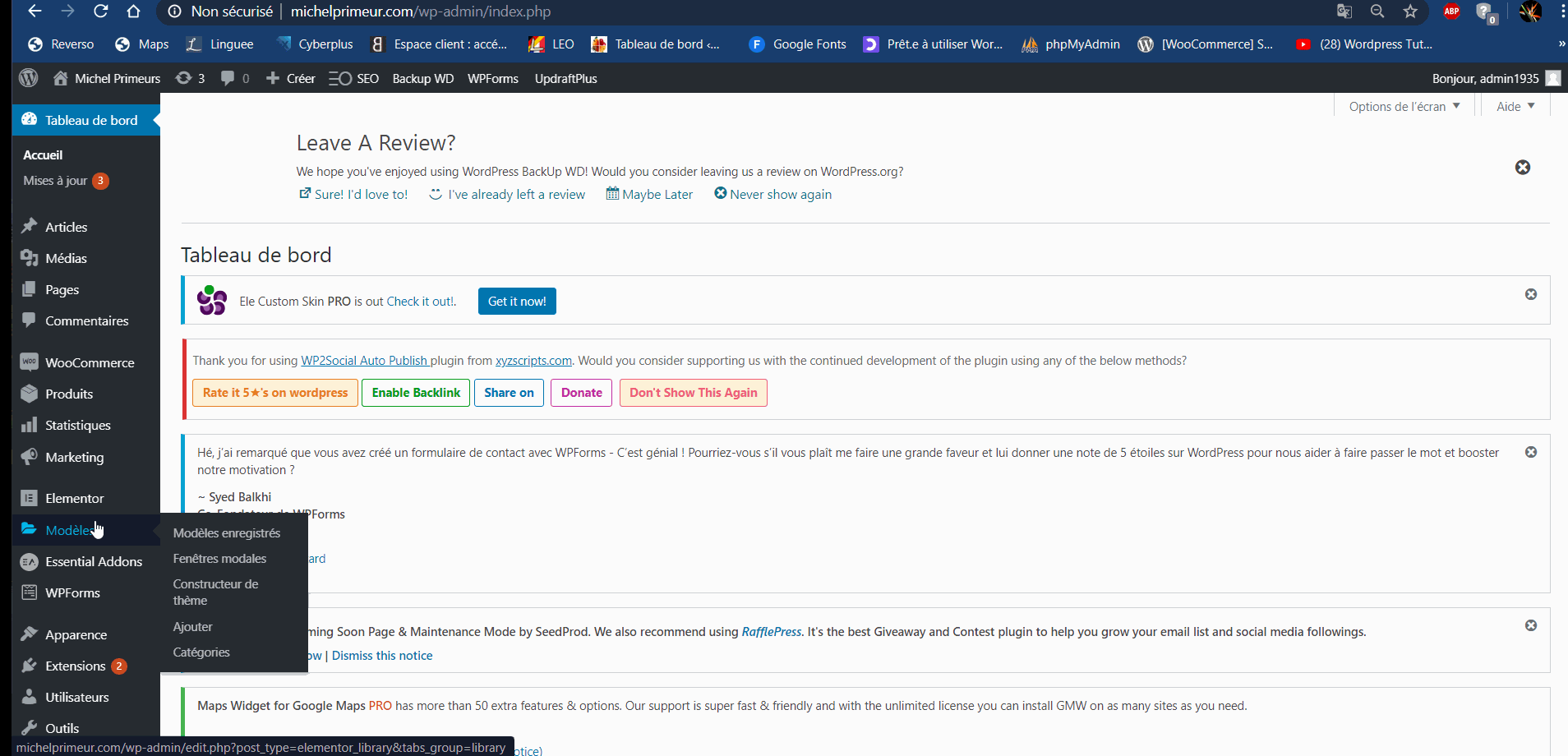
Task: Open the Tableau de bord sidebar menu
Action: pos(86,120)
